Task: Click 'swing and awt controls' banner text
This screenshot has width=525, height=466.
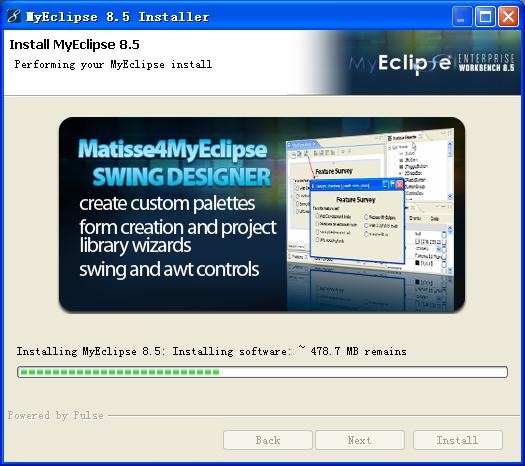Action: (x=169, y=270)
